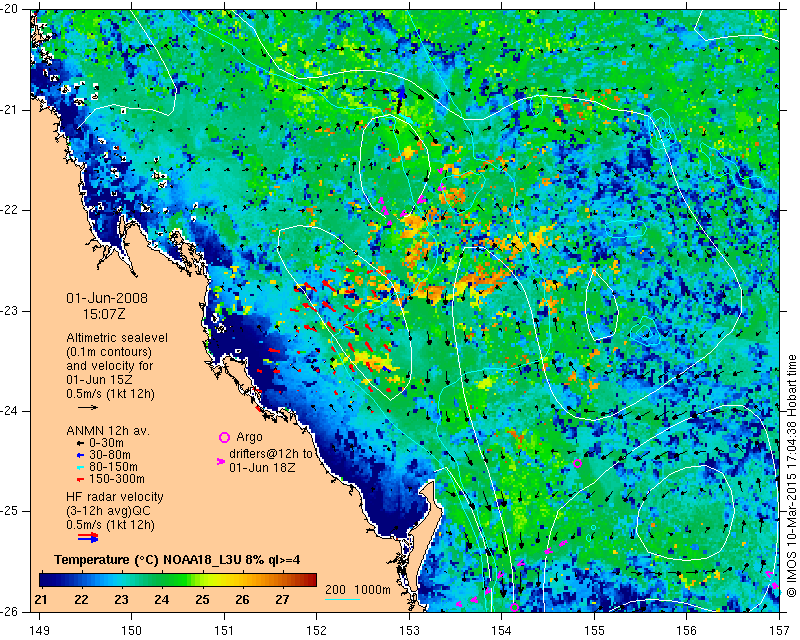Click latitude axis label -26

[x=9, y=611]
